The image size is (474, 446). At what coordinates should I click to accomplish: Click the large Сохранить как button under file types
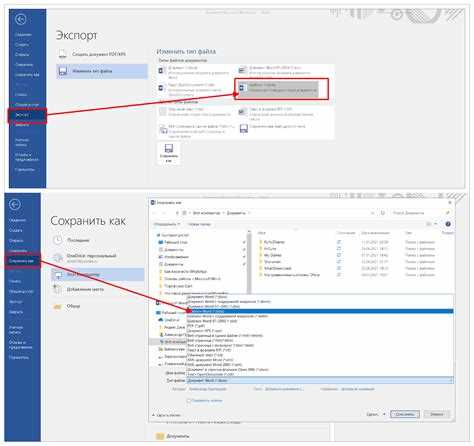click(x=169, y=153)
